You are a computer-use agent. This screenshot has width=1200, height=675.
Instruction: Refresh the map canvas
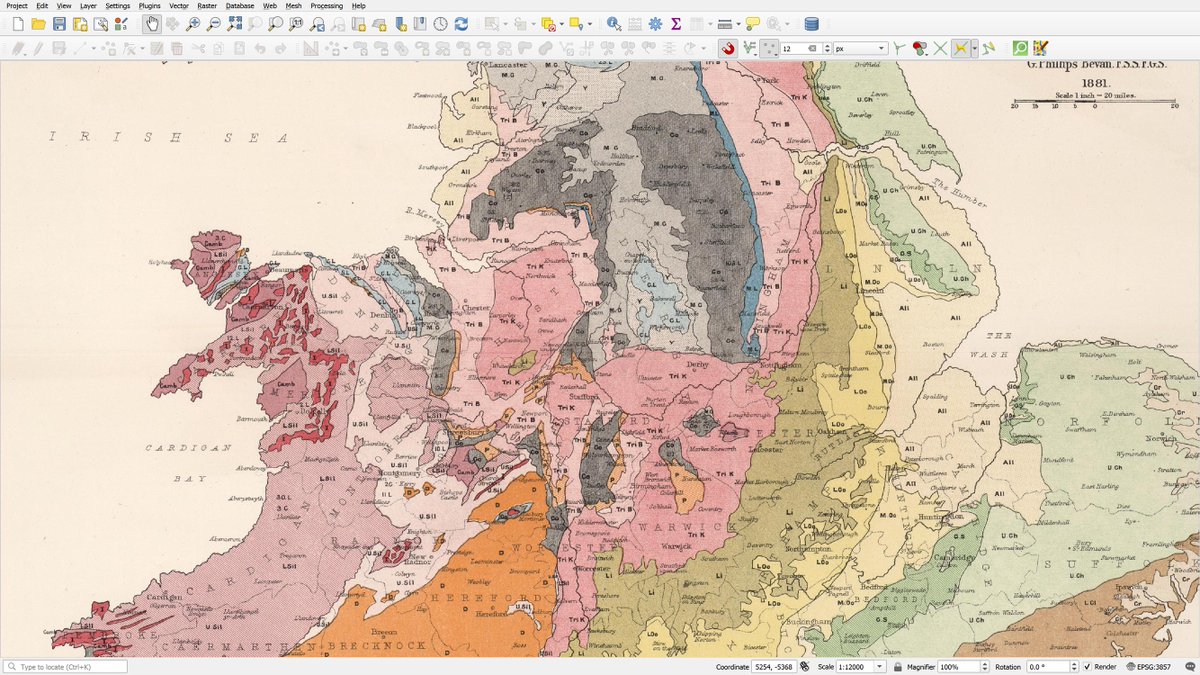461,25
